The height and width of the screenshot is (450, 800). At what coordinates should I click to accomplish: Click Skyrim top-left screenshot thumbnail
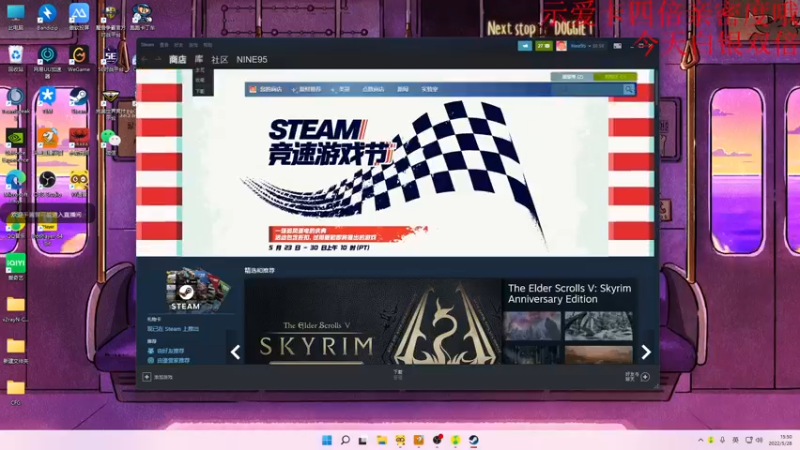click(x=532, y=326)
